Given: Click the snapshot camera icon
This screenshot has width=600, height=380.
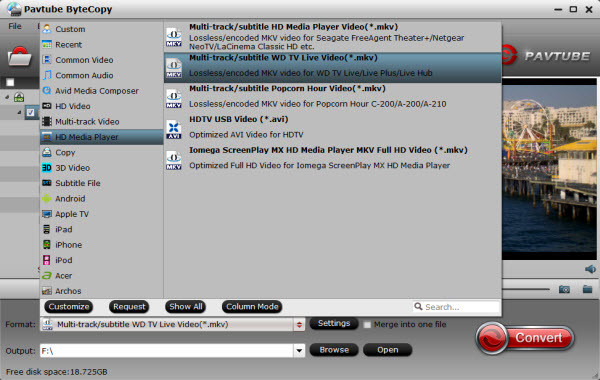Looking at the screenshot, I should (564, 289).
